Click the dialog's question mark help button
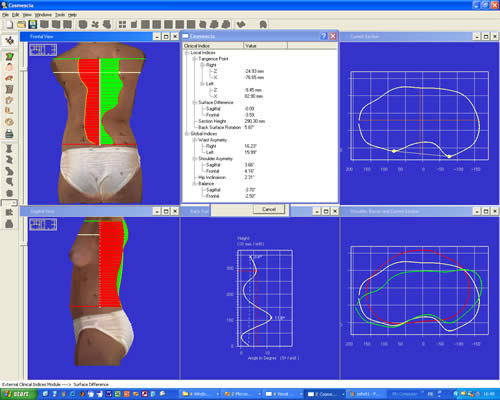The image size is (500, 400). click(324, 36)
